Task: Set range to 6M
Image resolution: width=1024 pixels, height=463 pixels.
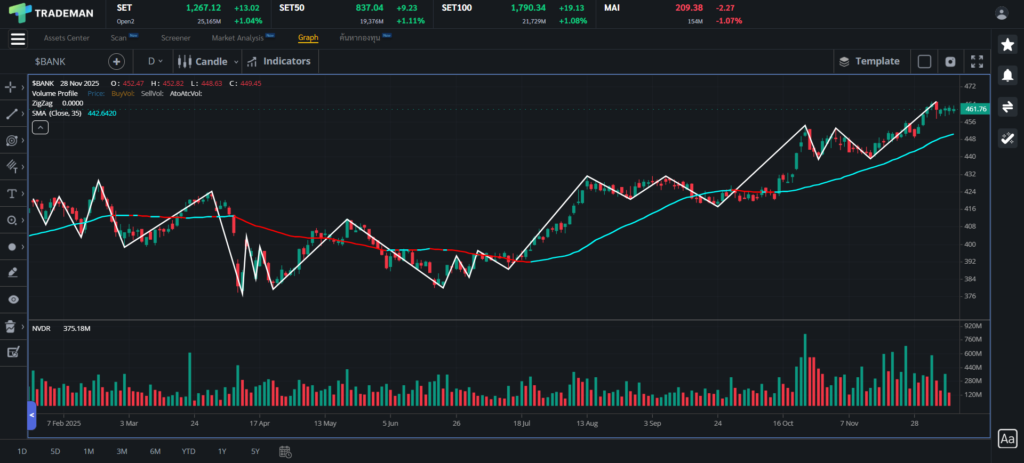Action: pos(155,451)
